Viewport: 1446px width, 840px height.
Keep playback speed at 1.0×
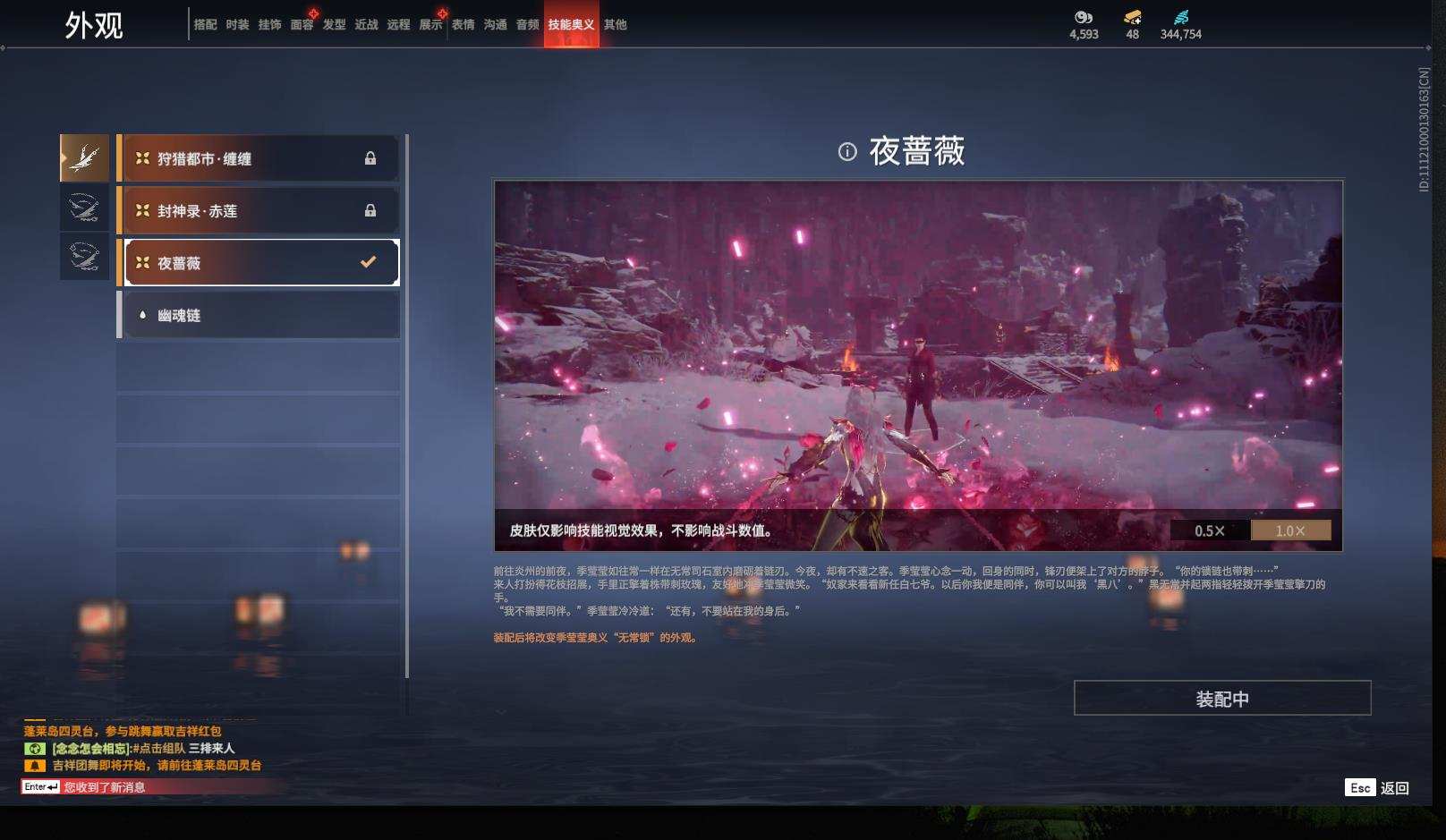point(1289,530)
